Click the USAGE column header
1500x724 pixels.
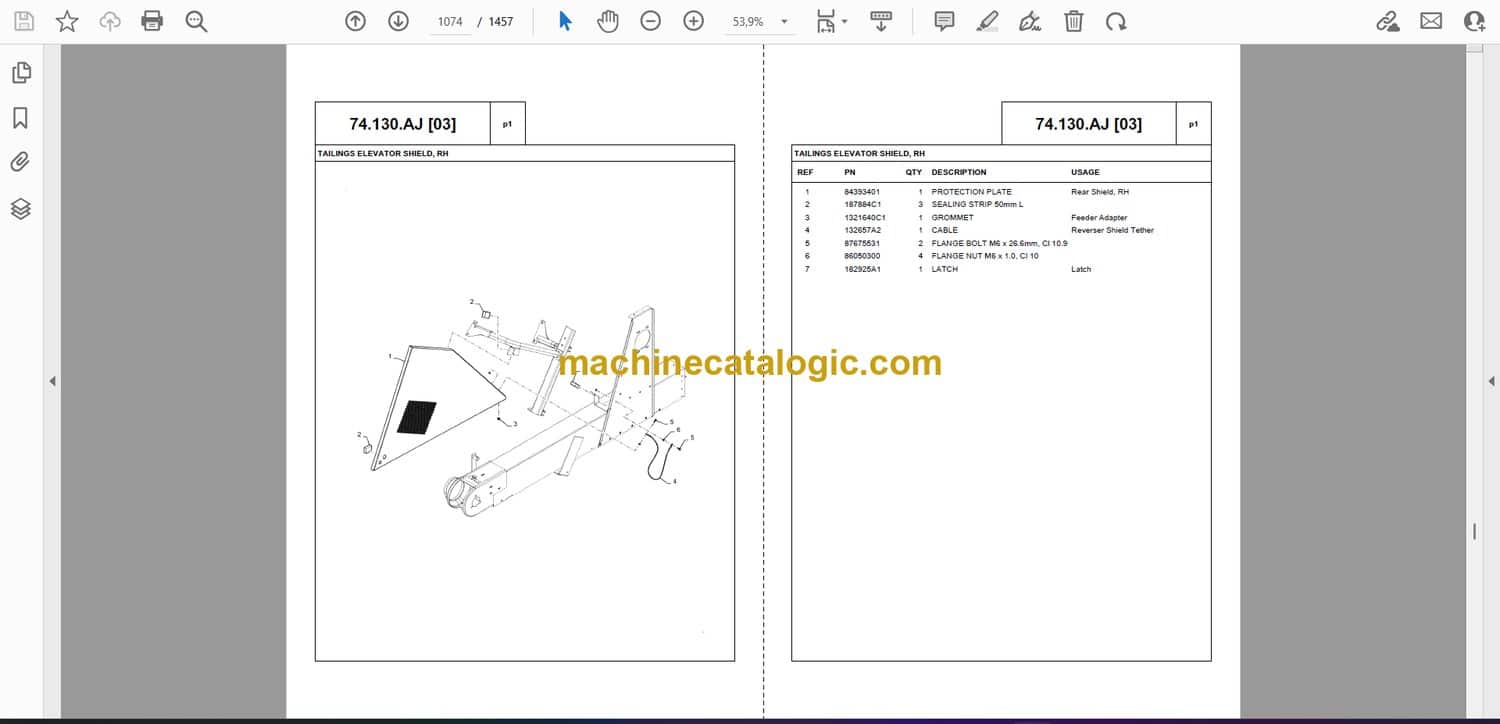[1085, 173]
